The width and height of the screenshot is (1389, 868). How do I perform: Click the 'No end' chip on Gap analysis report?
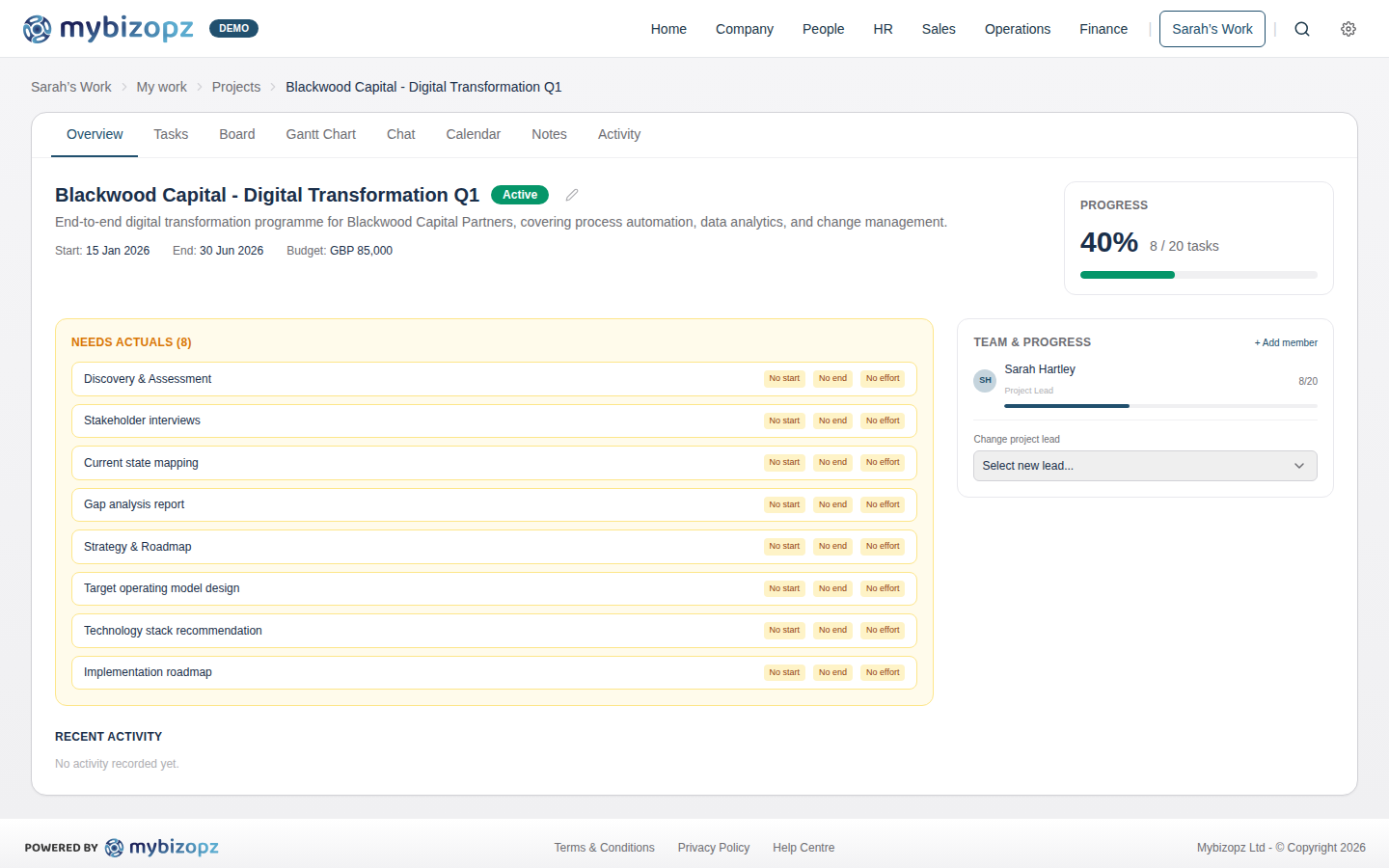[x=832, y=503]
